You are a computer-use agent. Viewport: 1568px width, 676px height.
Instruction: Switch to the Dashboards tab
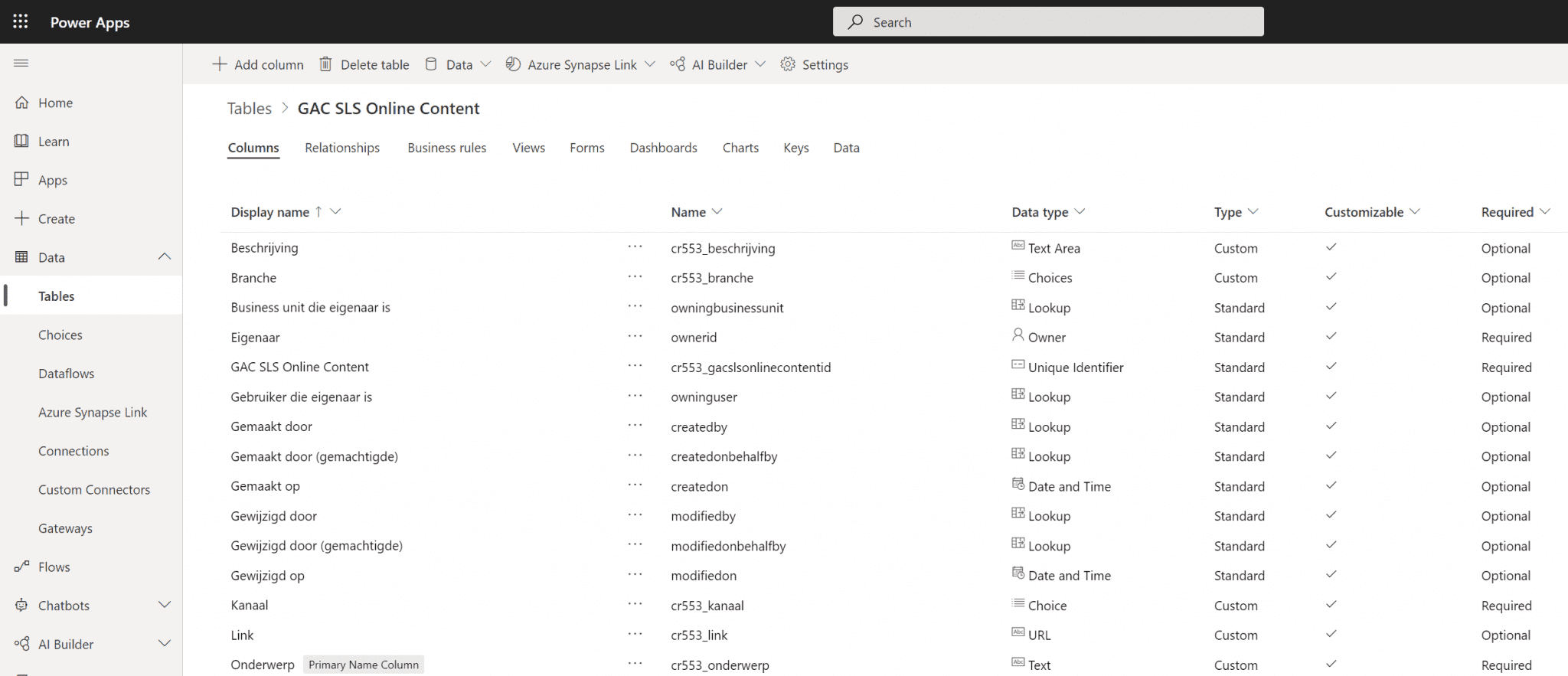point(664,148)
